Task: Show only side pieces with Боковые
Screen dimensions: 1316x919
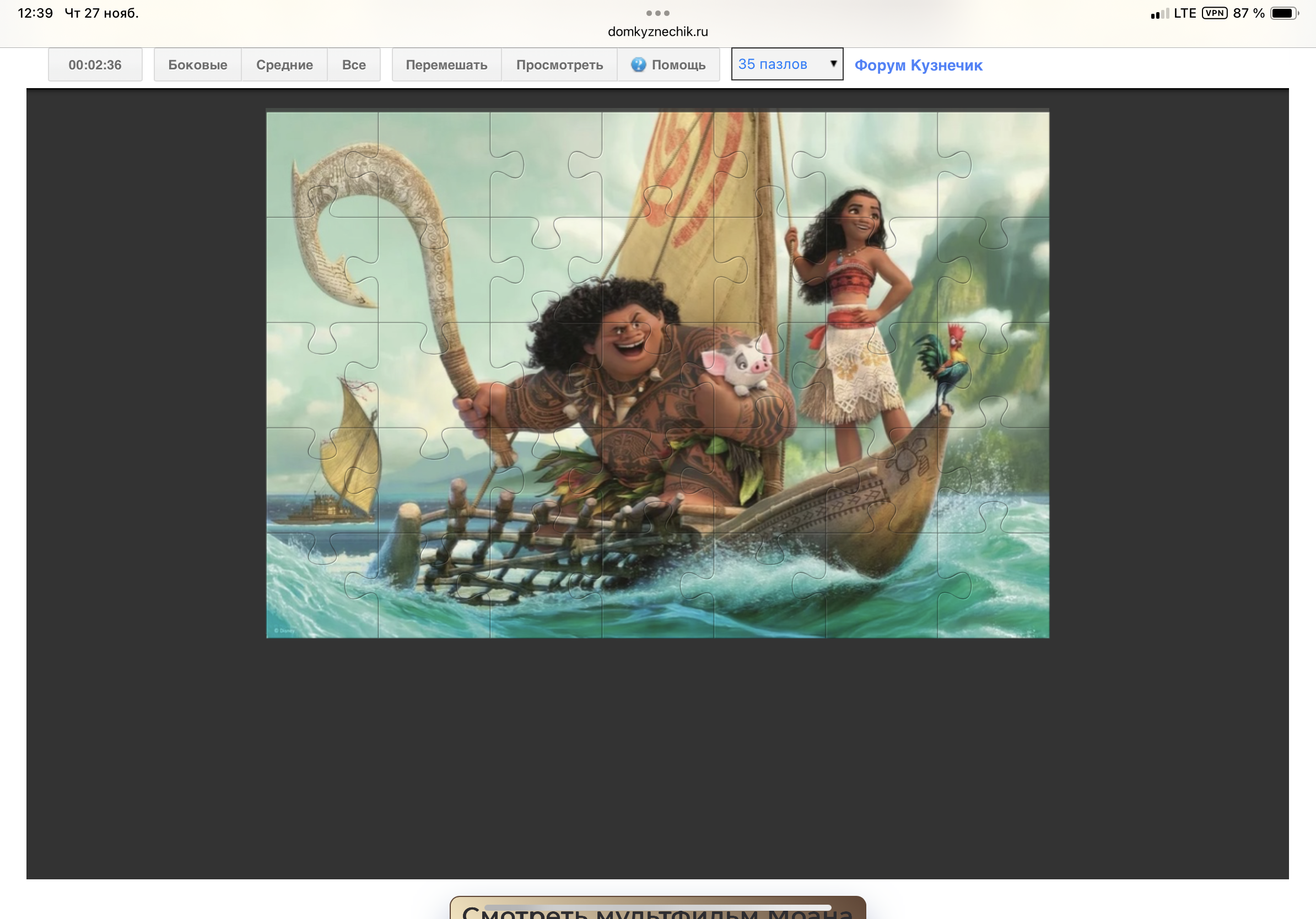Action: pyautogui.click(x=197, y=65)
